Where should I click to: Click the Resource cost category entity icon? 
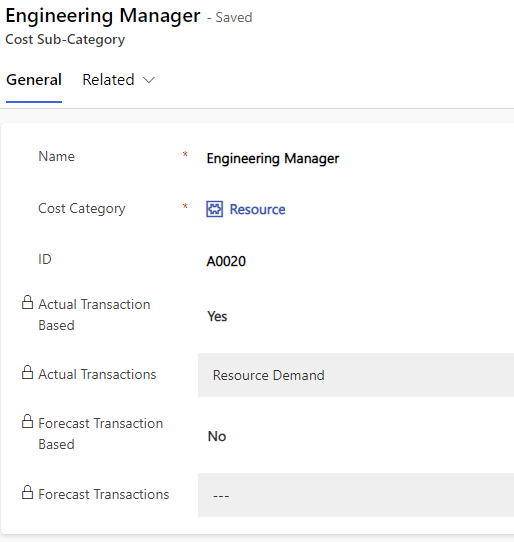[214, 209]
